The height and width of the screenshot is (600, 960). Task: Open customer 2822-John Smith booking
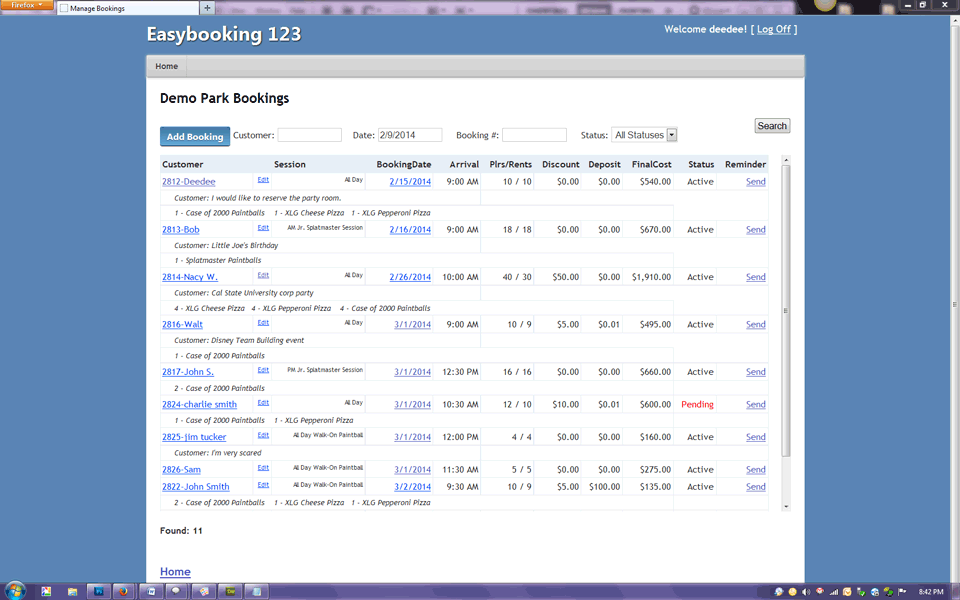196,487
